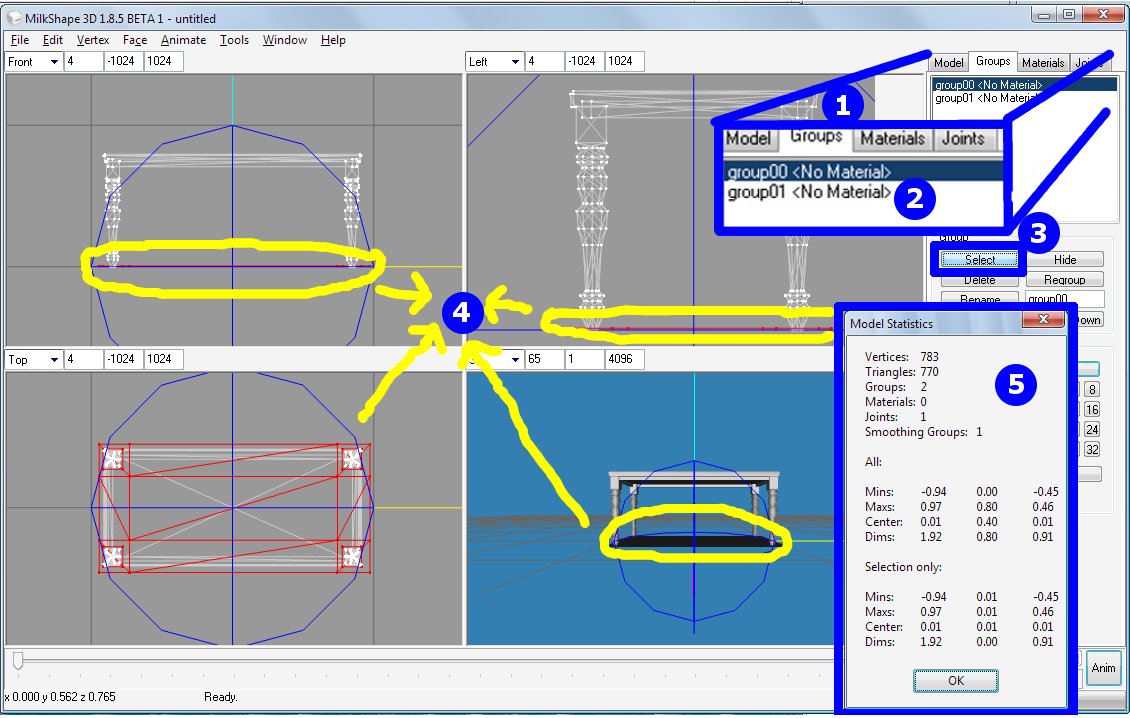Select group01 in the groups list

(985, 98)
